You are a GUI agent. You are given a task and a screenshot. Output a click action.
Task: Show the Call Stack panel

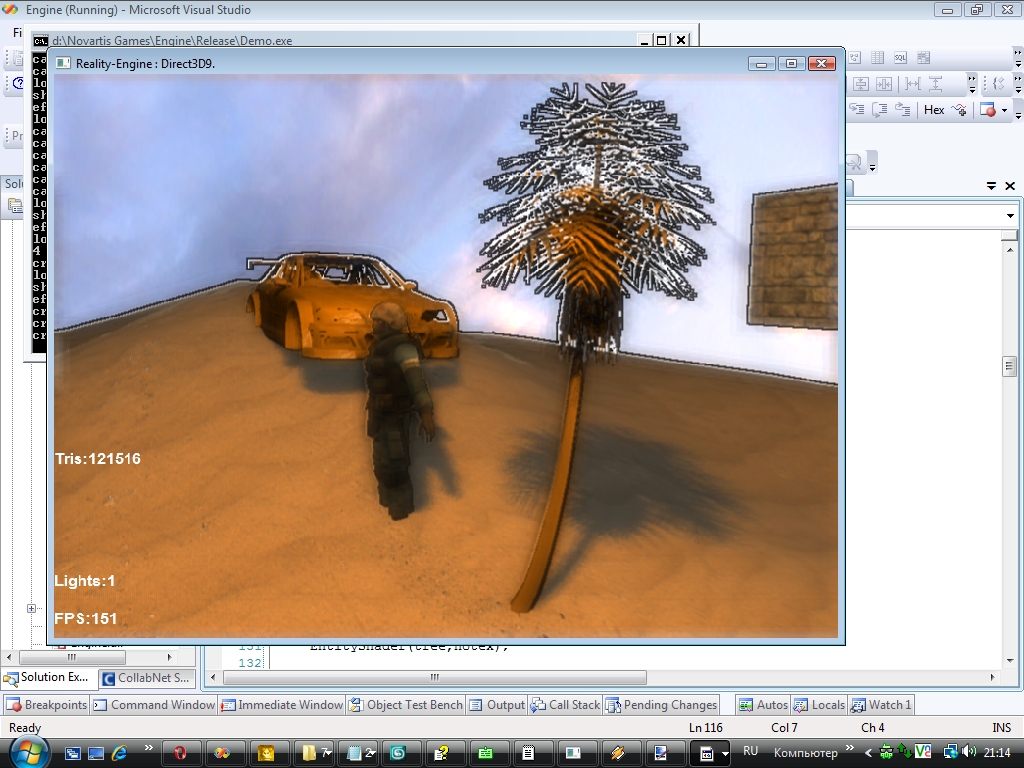566,705
